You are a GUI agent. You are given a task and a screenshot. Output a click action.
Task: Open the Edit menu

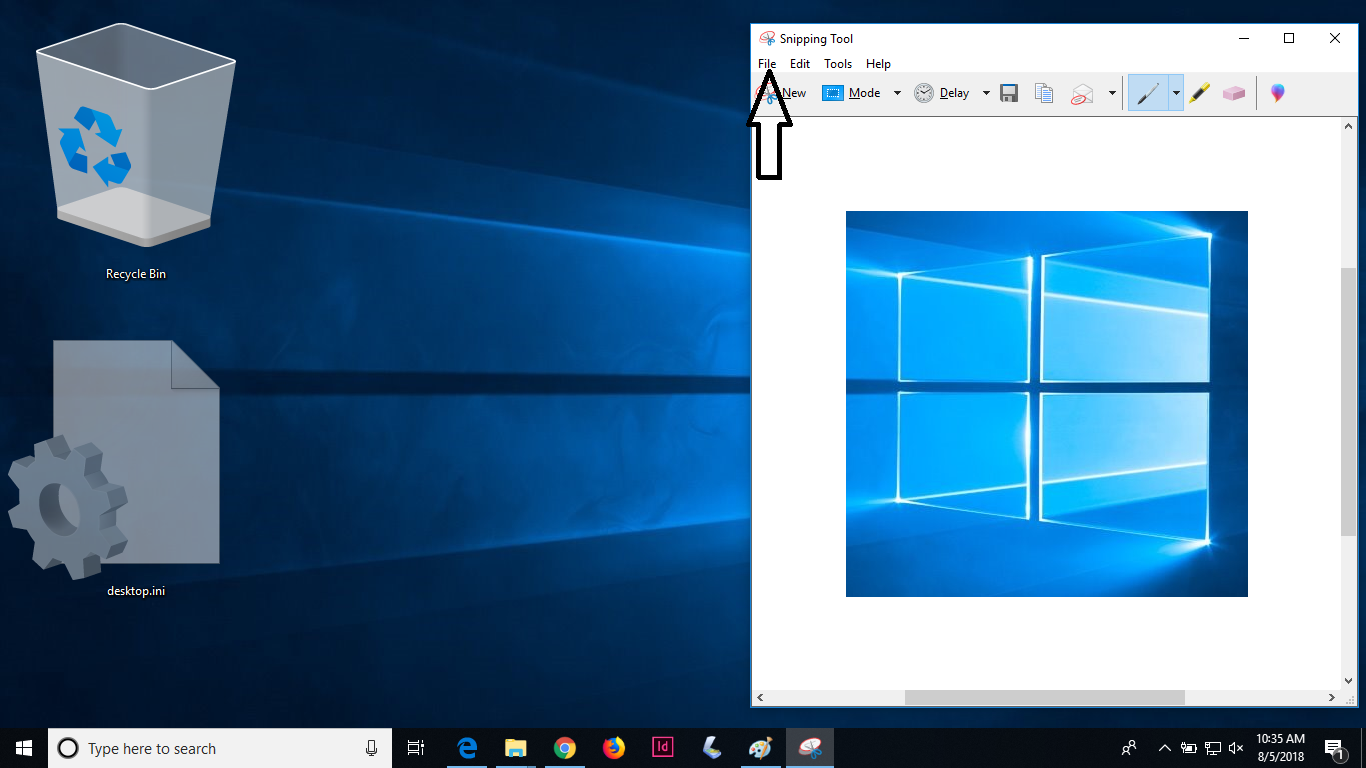[x=800, y=64]
